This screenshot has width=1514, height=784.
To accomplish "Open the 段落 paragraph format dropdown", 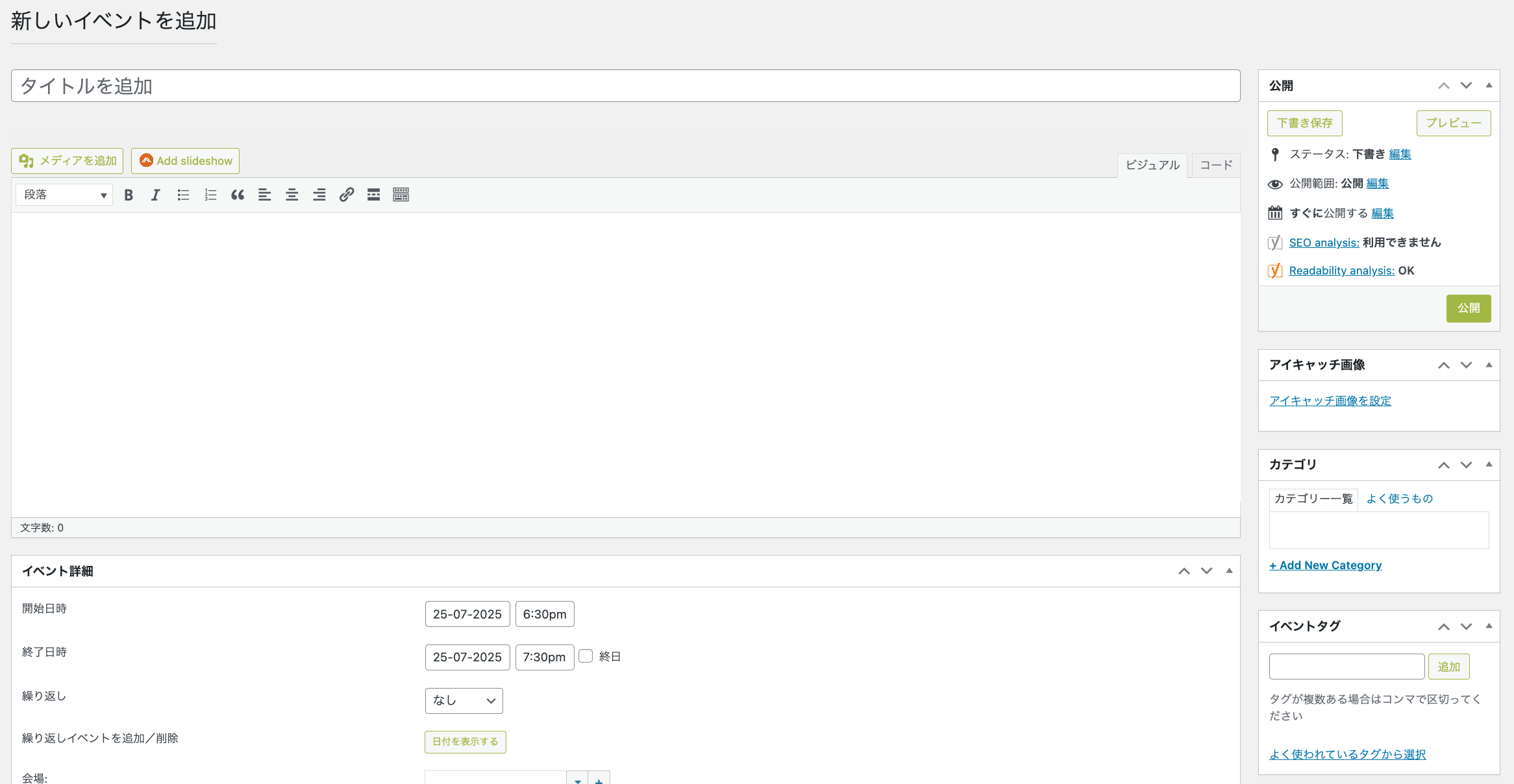I will pyautogui.click(x=64, y=195).
